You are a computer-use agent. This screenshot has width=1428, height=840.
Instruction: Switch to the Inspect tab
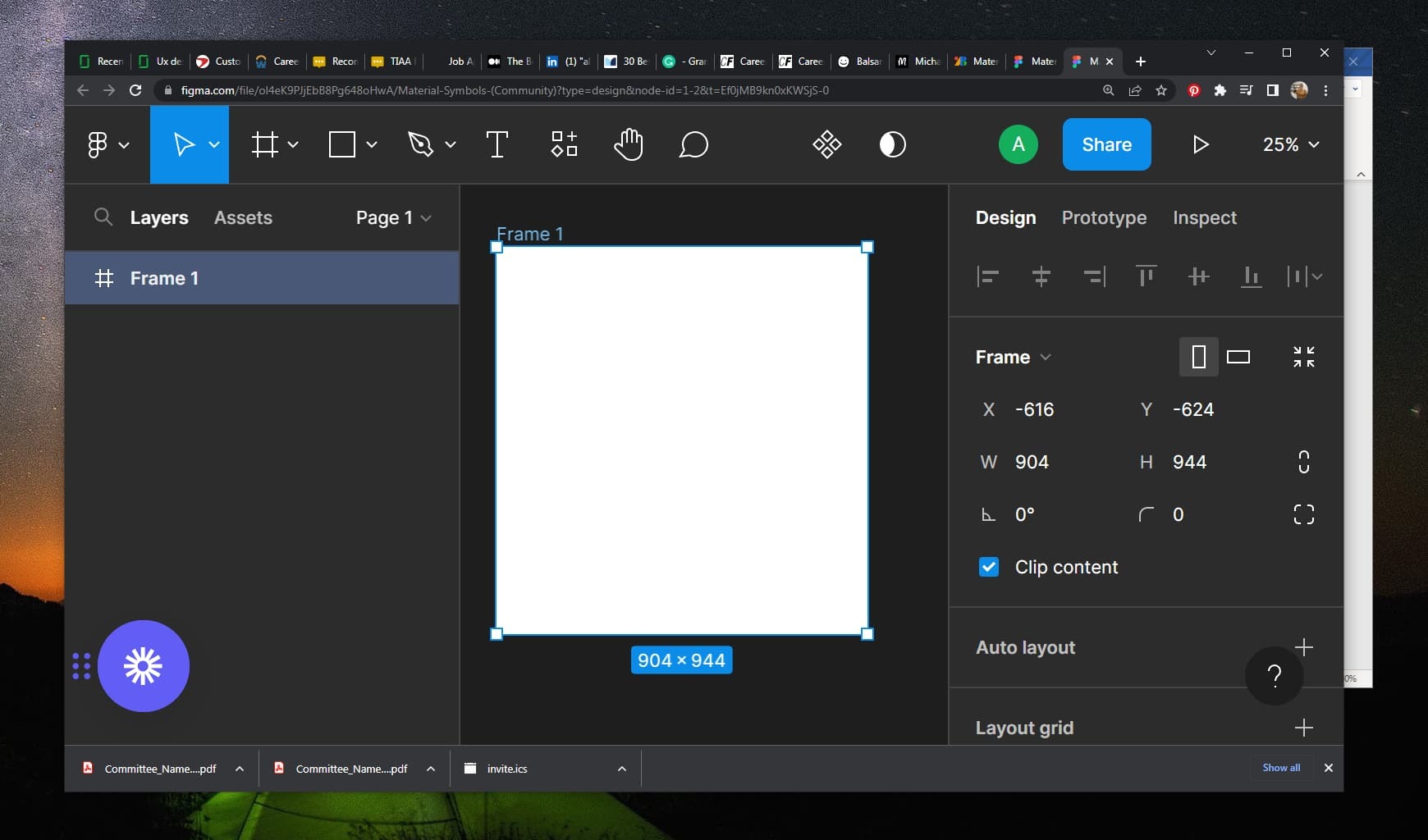pyautogui.click(x=1204, y=217)
